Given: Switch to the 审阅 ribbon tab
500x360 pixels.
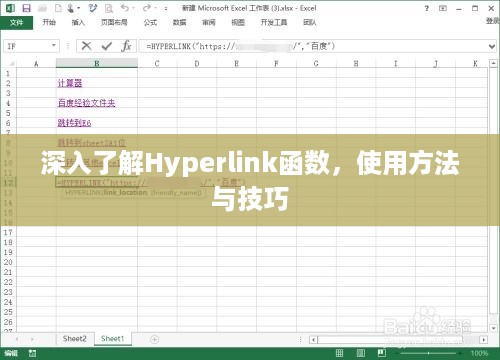Looking at the screenshot, I should click(x=209, y=22).
